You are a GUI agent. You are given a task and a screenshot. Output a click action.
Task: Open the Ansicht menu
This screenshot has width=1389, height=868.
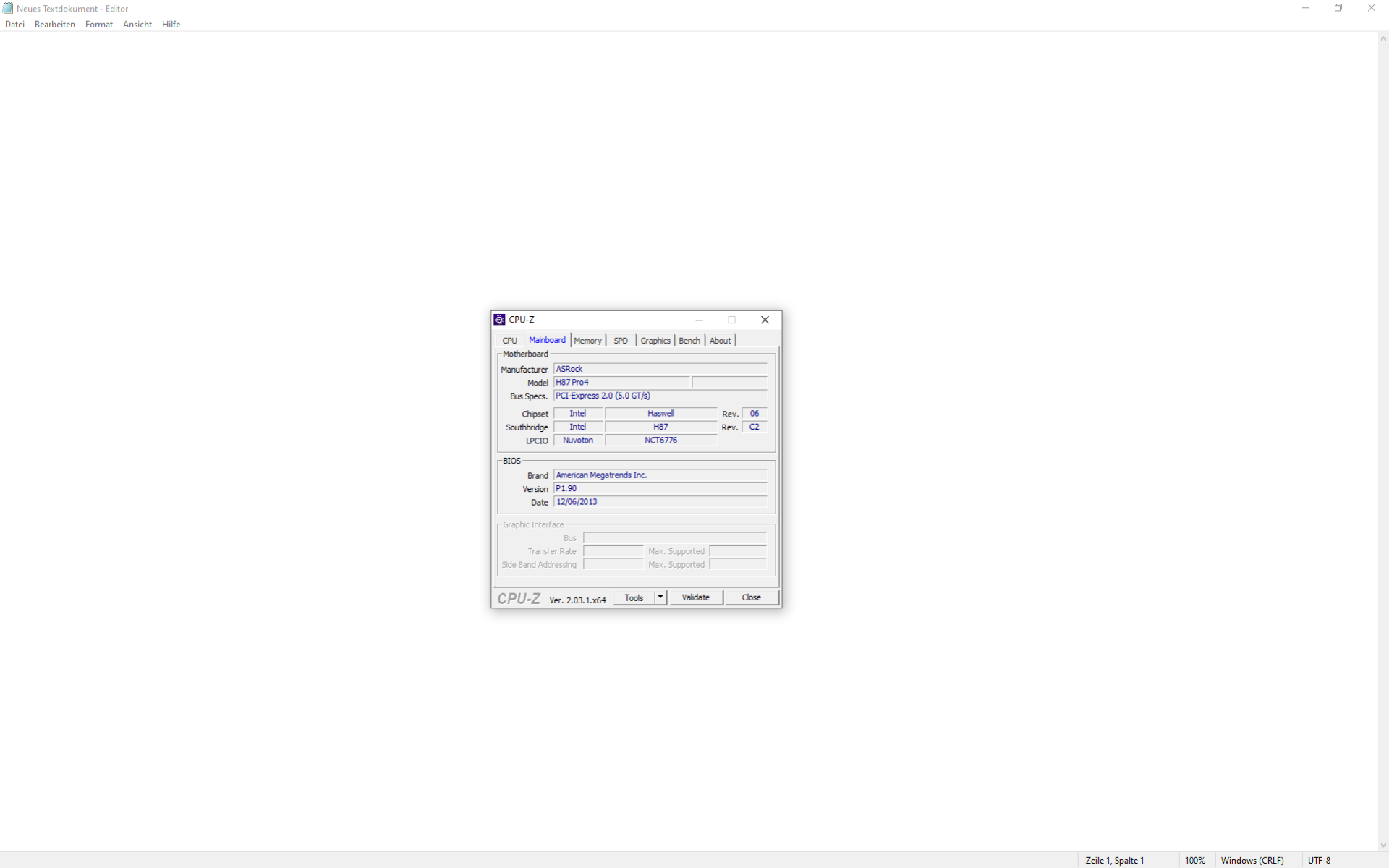(137, 25)
